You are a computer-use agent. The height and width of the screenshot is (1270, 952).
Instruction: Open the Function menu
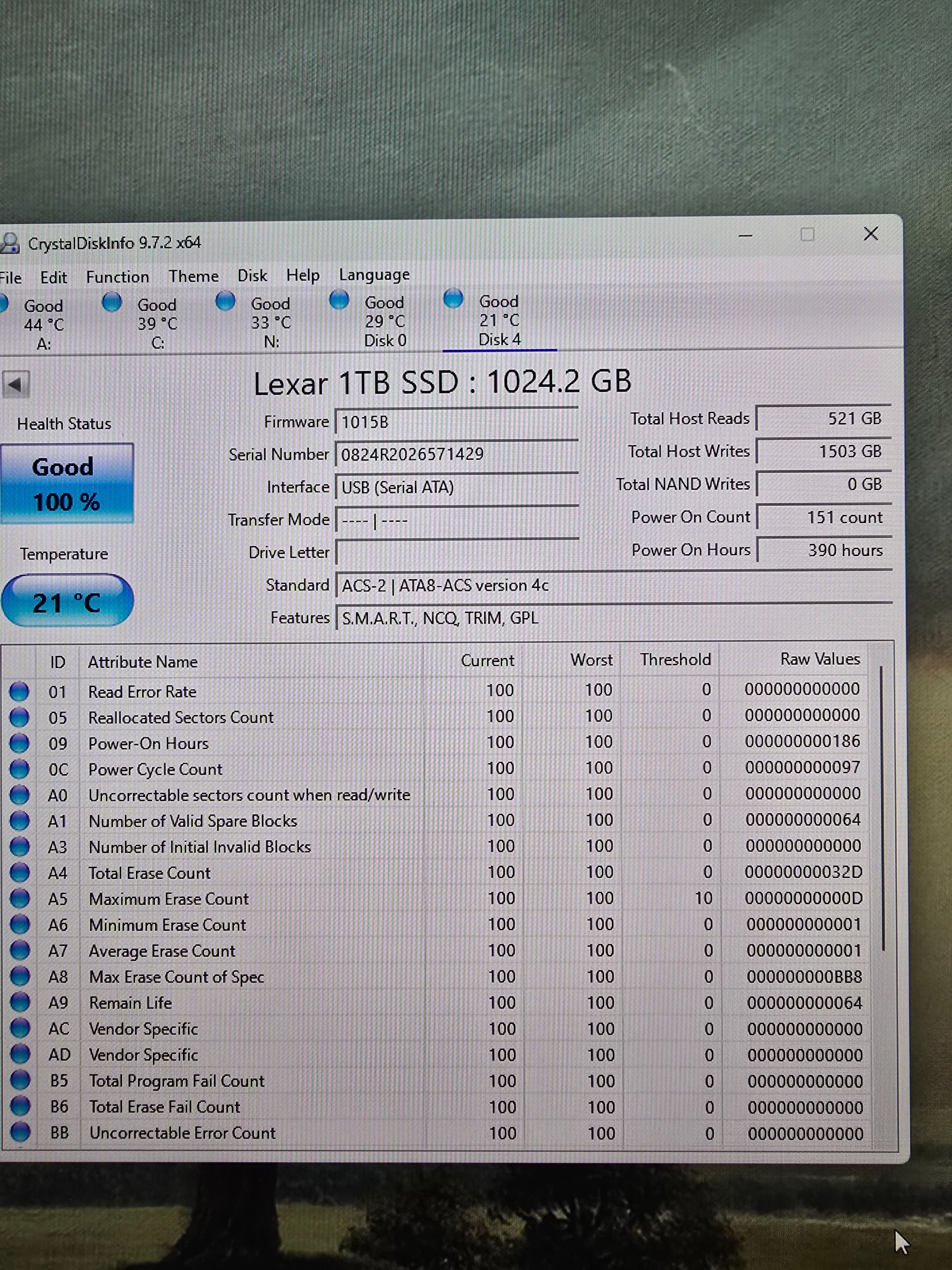click(x=117, y=277)
